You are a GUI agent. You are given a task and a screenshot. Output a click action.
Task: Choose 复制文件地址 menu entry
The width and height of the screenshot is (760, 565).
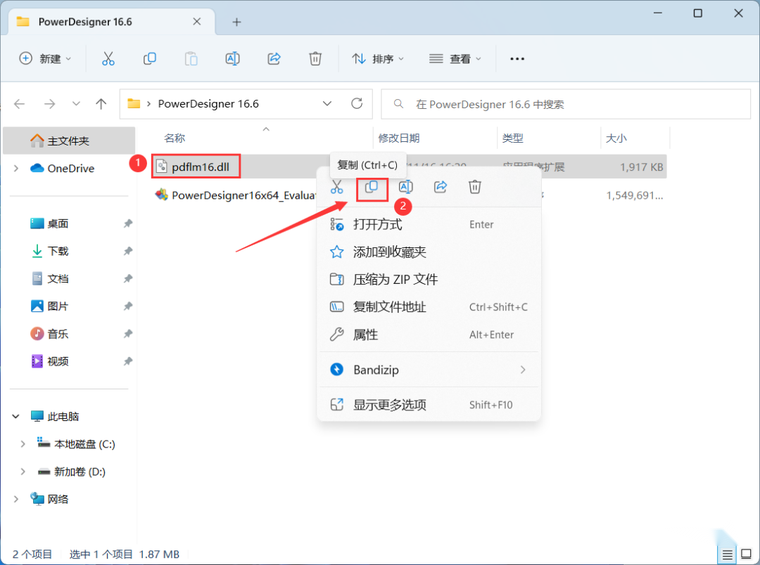429,307
